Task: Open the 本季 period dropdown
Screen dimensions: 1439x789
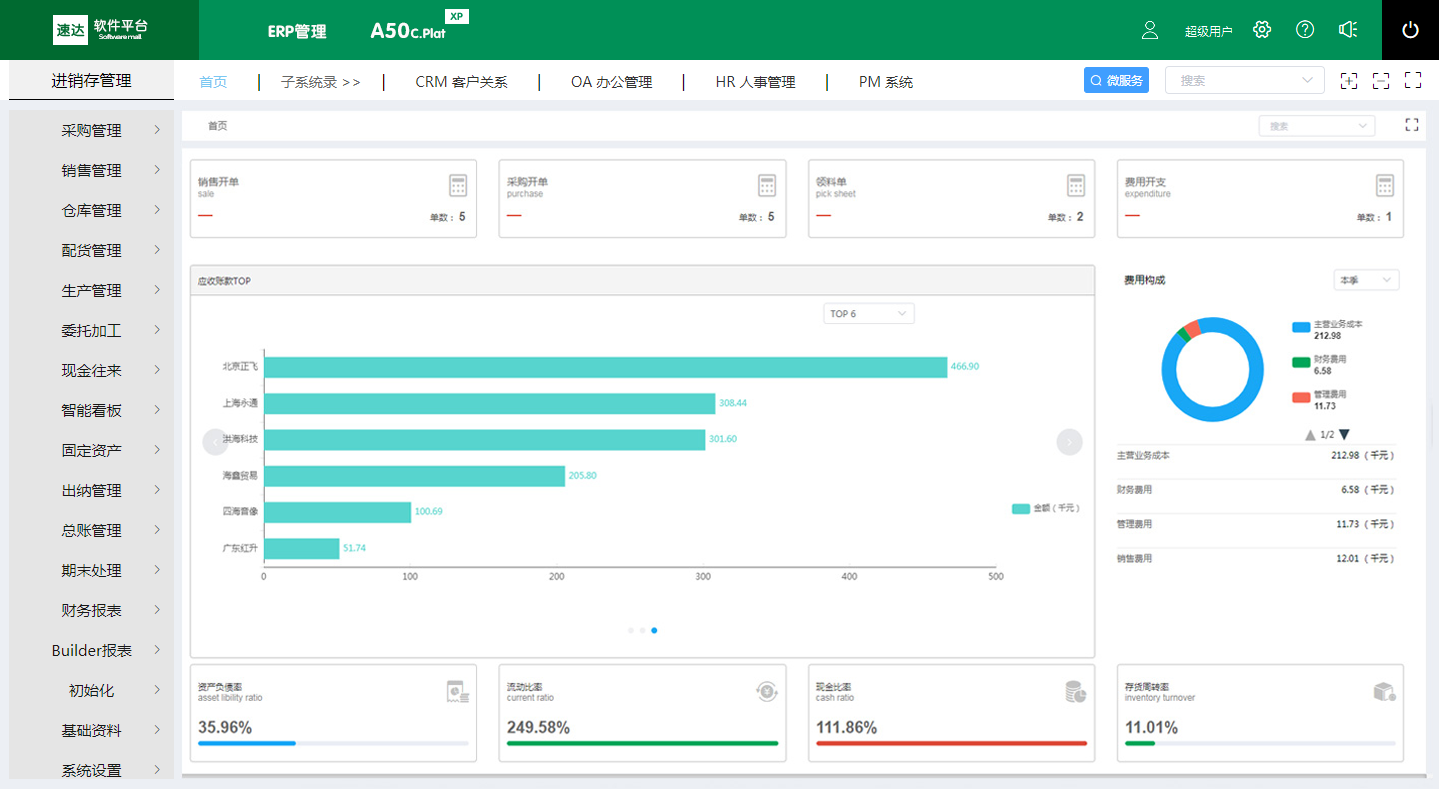Action: click(1366, 280)
